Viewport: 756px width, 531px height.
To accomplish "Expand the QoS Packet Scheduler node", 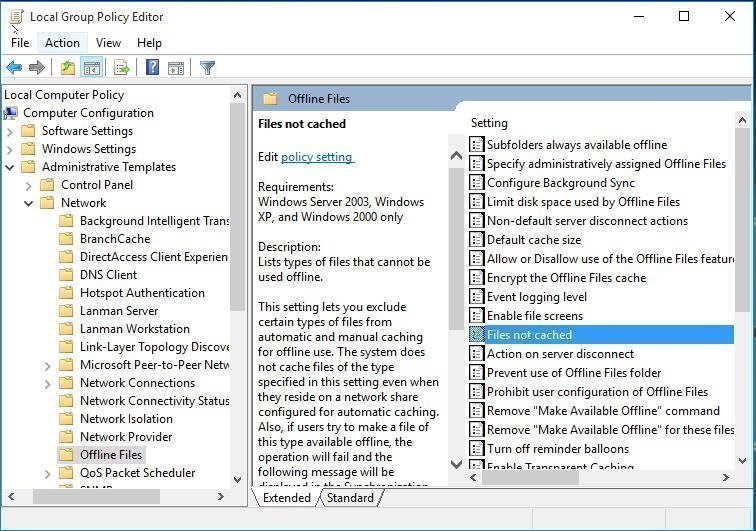I will click(x=47, y=474).
